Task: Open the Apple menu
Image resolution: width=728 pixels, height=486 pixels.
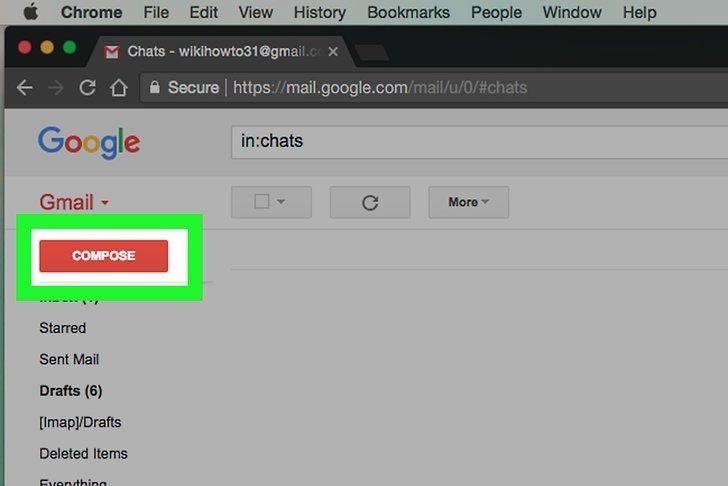Action: pos(31,12)
